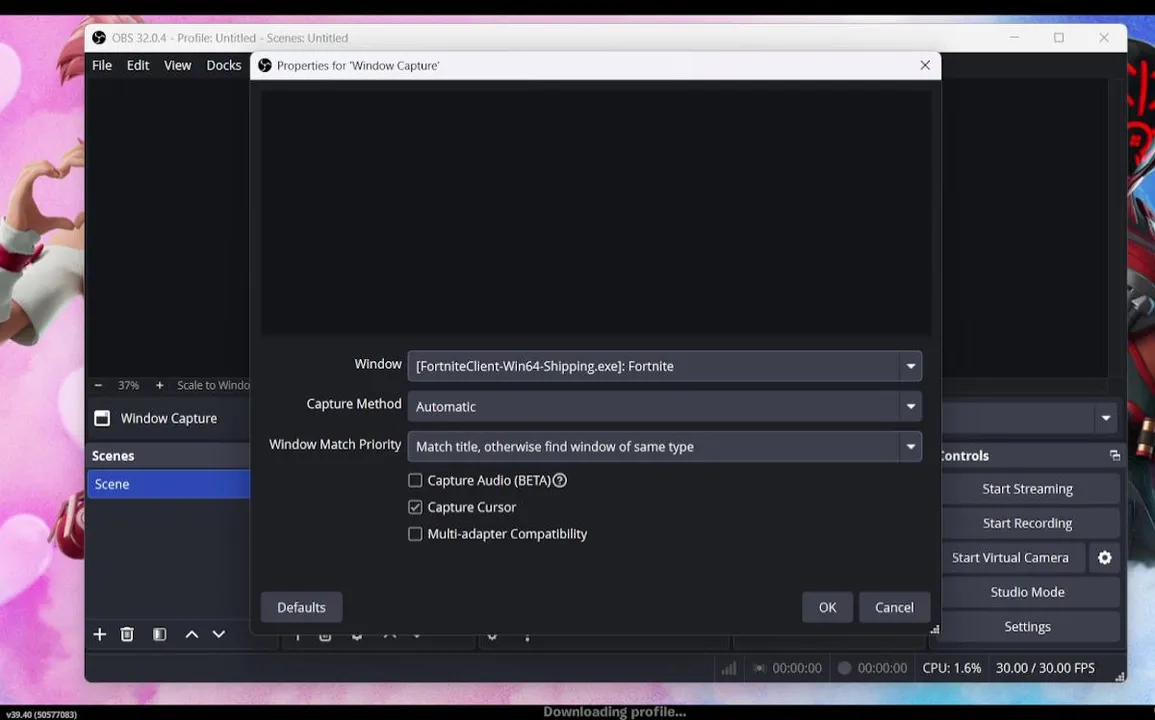Screen dimensions: 1155x720
Task: Click the CPU: 1.6% status text
Action: (952, 668)
